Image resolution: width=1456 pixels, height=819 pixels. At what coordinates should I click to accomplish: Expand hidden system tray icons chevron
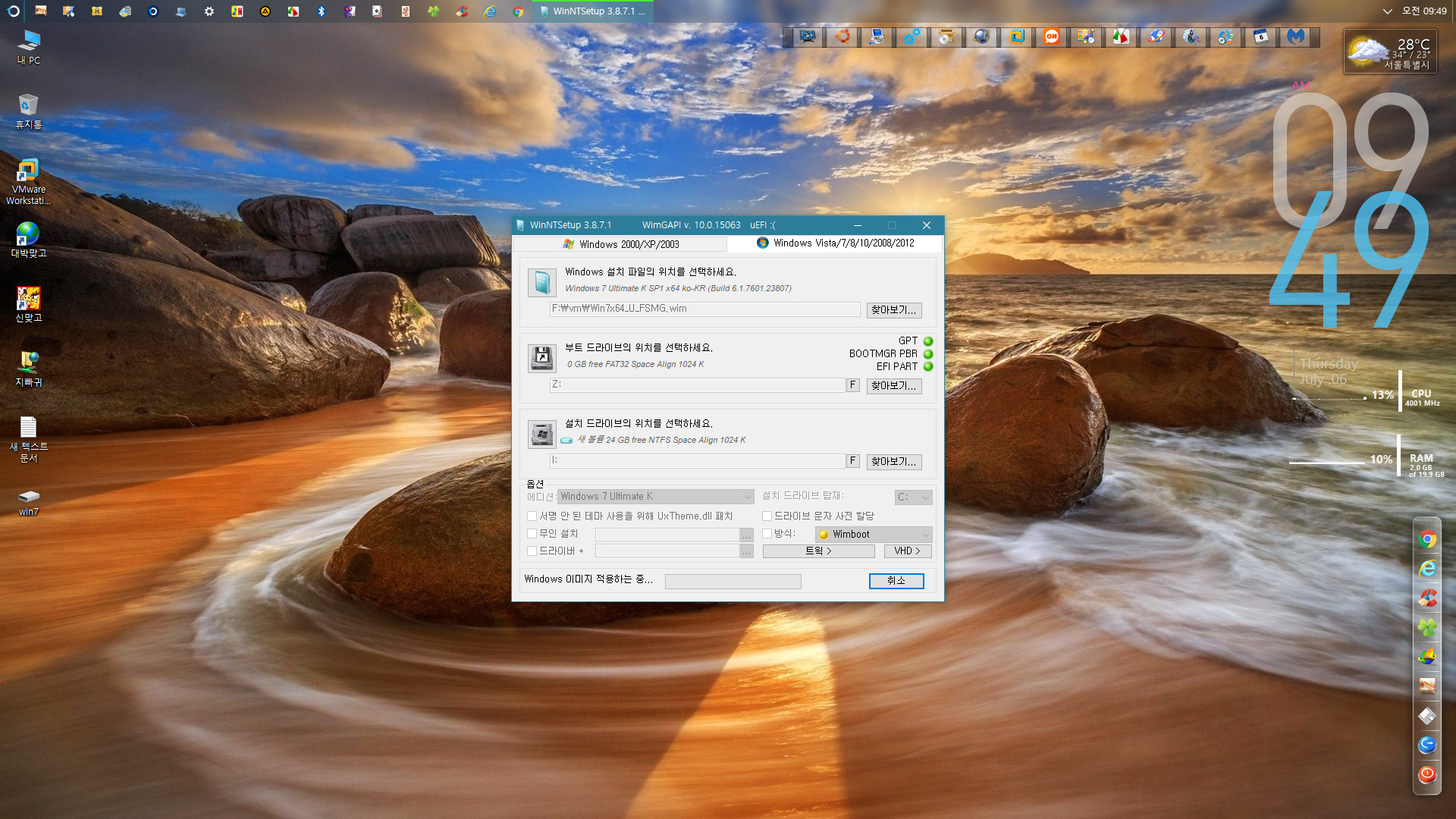(1387, 11)
